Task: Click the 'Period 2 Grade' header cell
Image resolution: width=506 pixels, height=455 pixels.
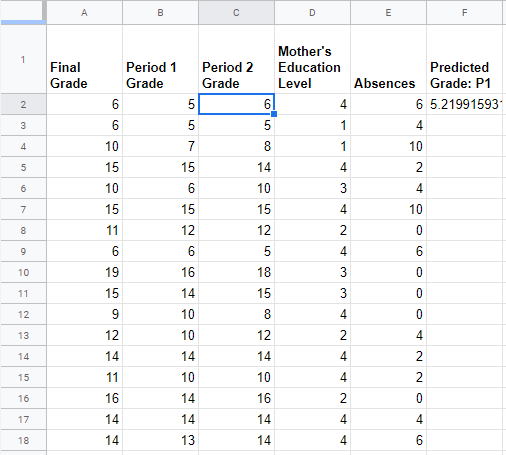Action: point(236,59)
